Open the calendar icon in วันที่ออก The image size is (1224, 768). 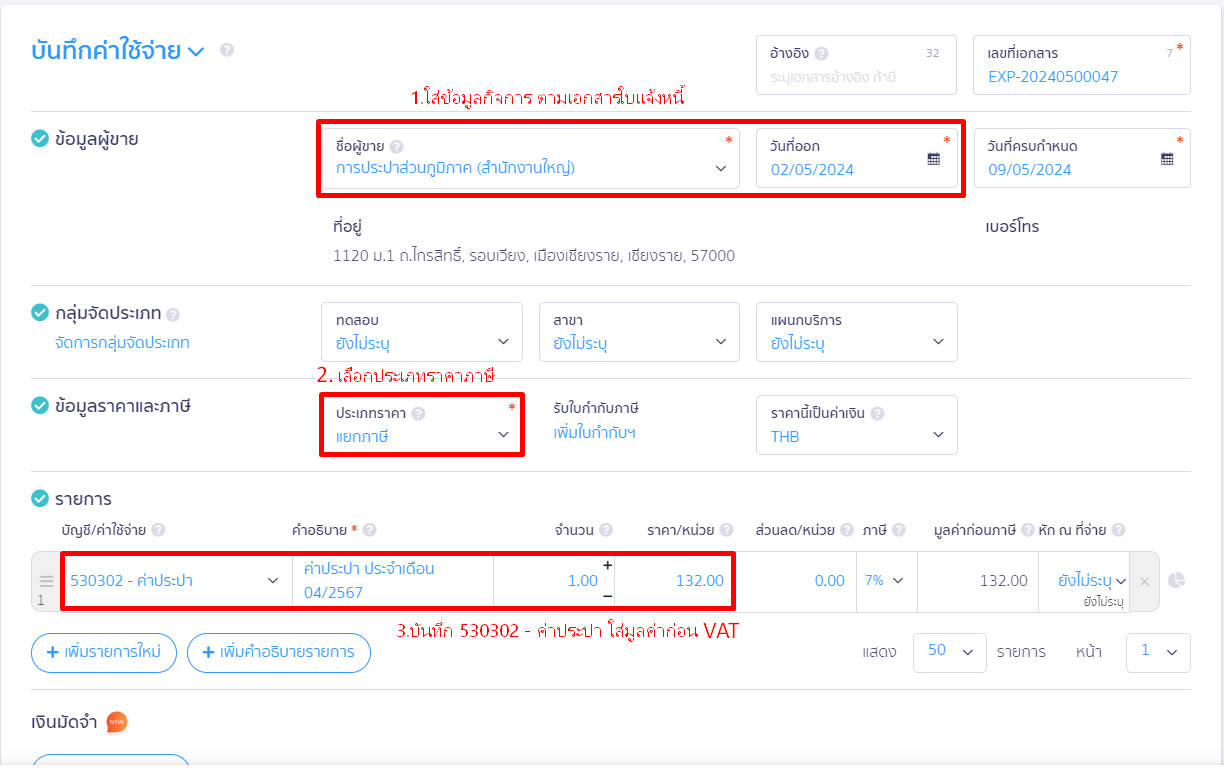pos(934,158)
